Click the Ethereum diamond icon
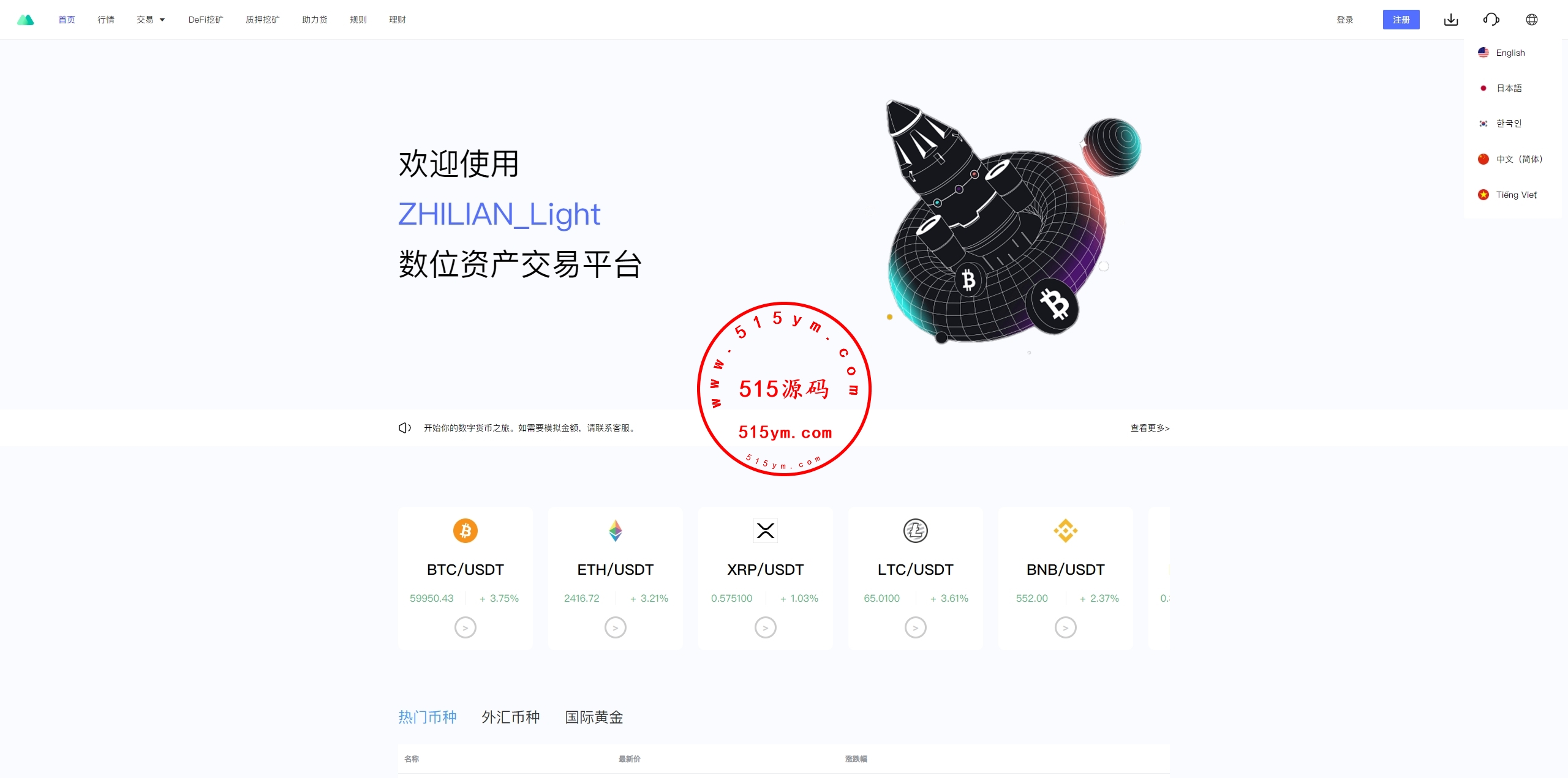This screenshot has height=778, width=1568. tap(616, 531)
